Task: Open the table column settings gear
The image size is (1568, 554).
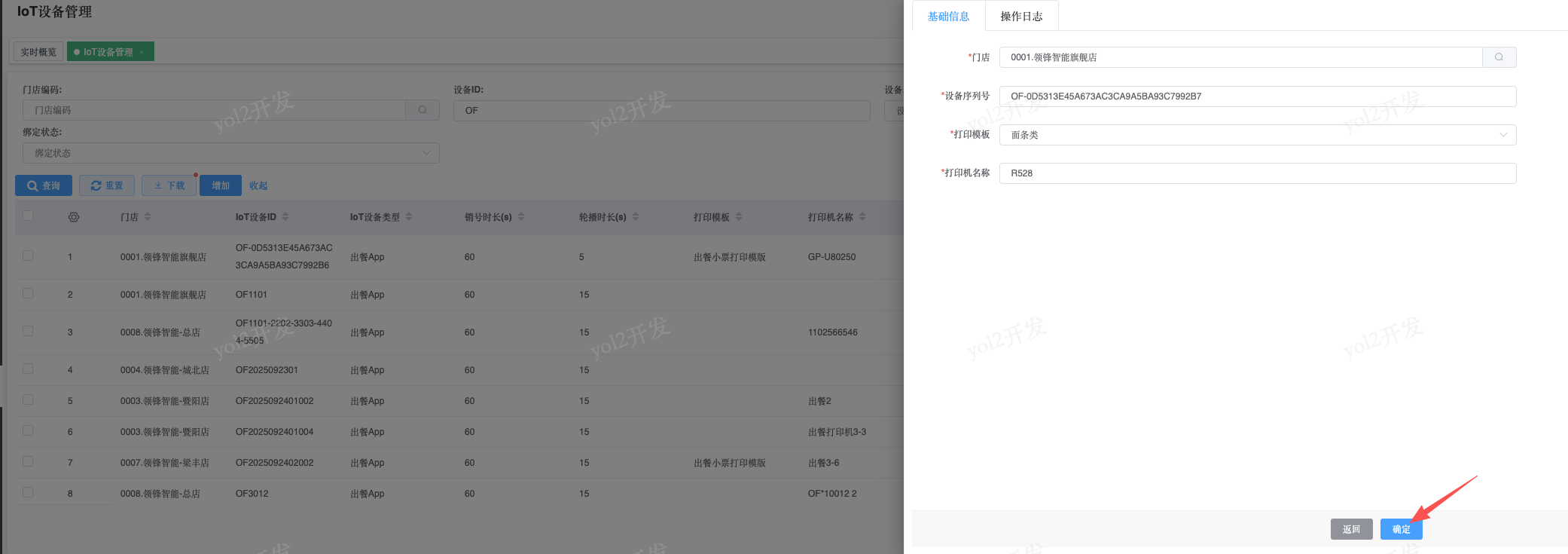Action: pyautogui.click(x=74, y=217)
